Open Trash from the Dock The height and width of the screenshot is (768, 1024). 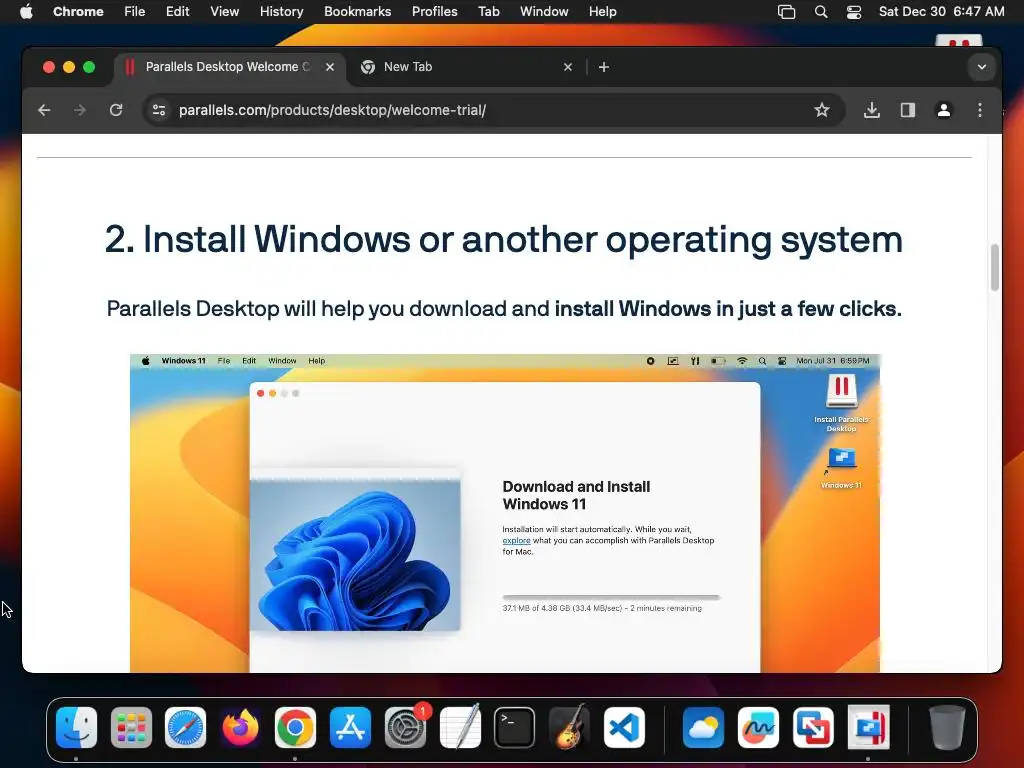[x=947, y=728]
